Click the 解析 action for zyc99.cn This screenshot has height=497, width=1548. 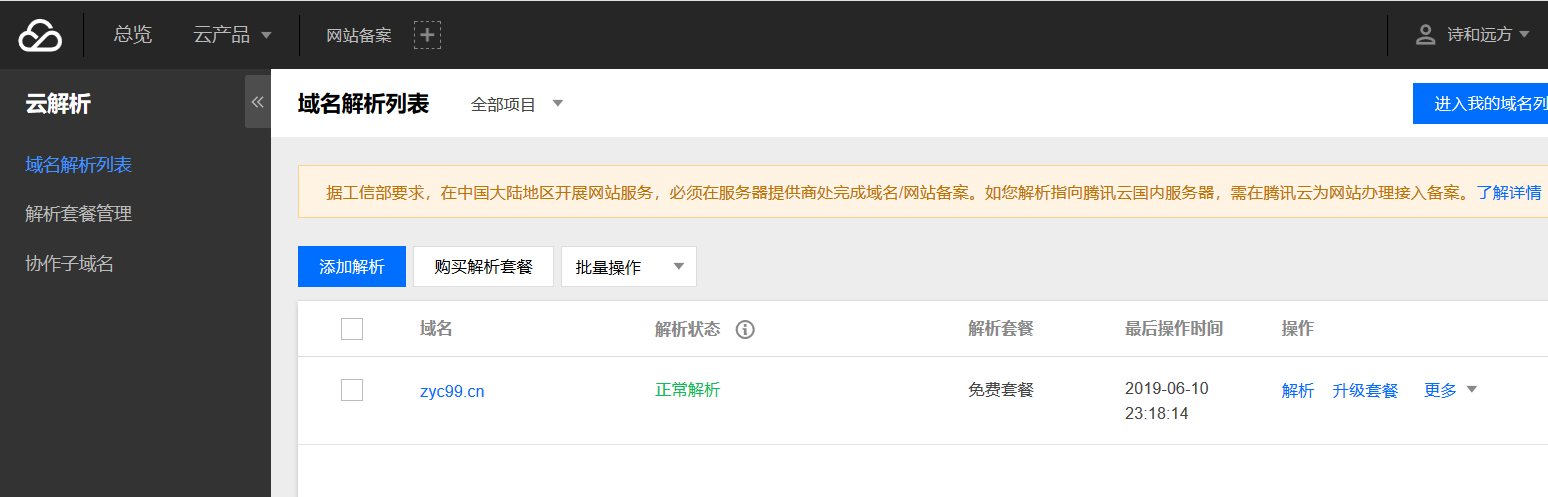tap(1298, 390)
